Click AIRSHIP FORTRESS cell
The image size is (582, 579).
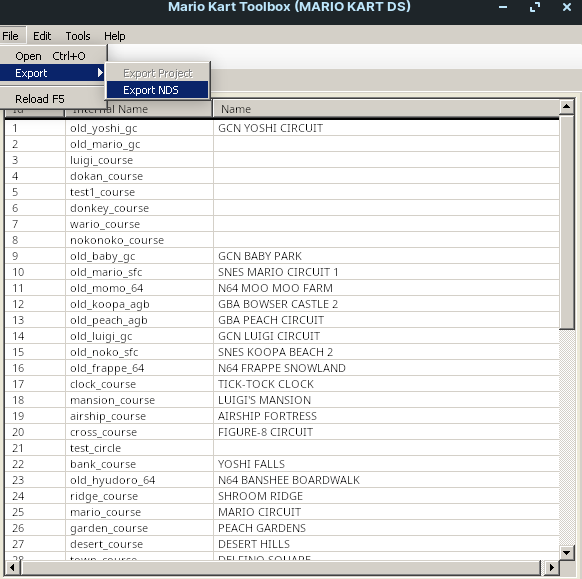tap(386, 416)
